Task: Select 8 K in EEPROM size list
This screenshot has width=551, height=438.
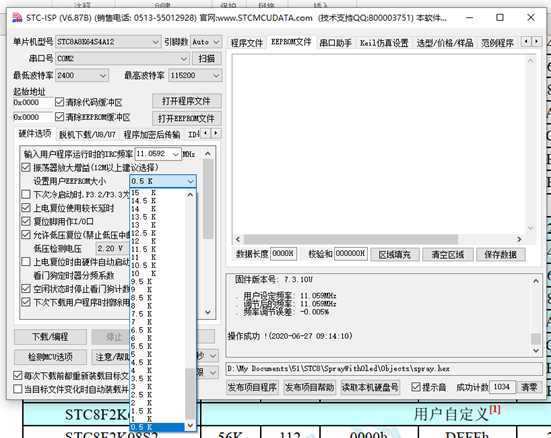Action: pos(157,306)
